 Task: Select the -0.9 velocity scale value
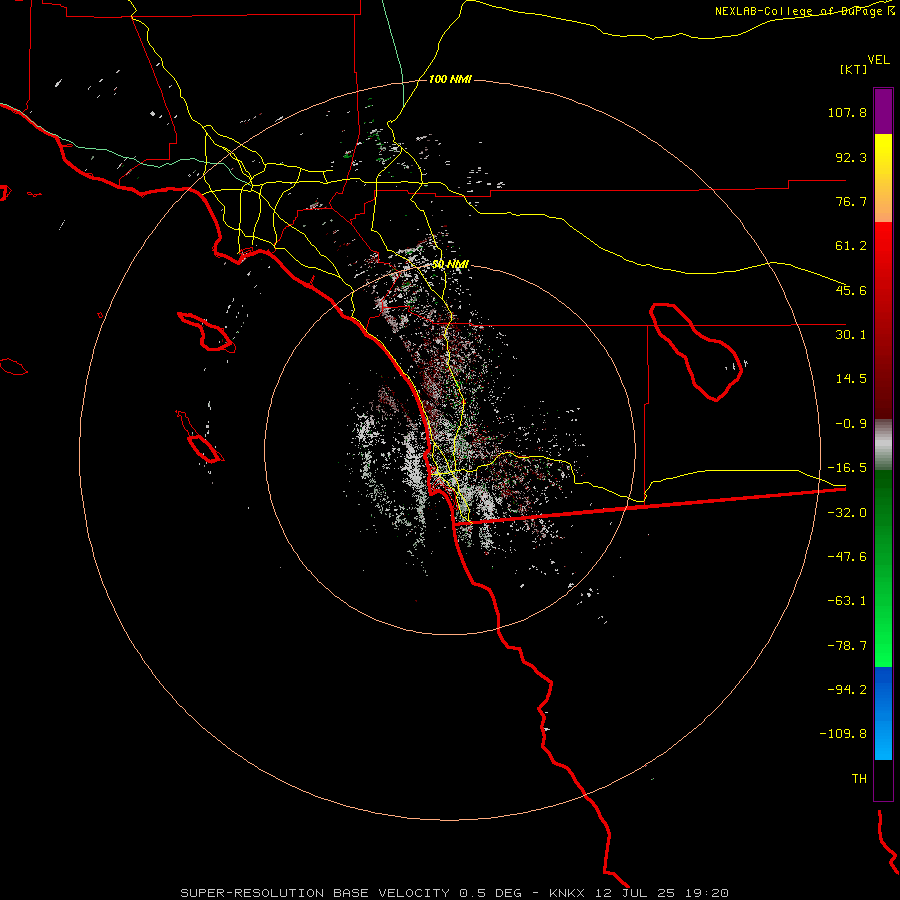click(x=851, y=424)
